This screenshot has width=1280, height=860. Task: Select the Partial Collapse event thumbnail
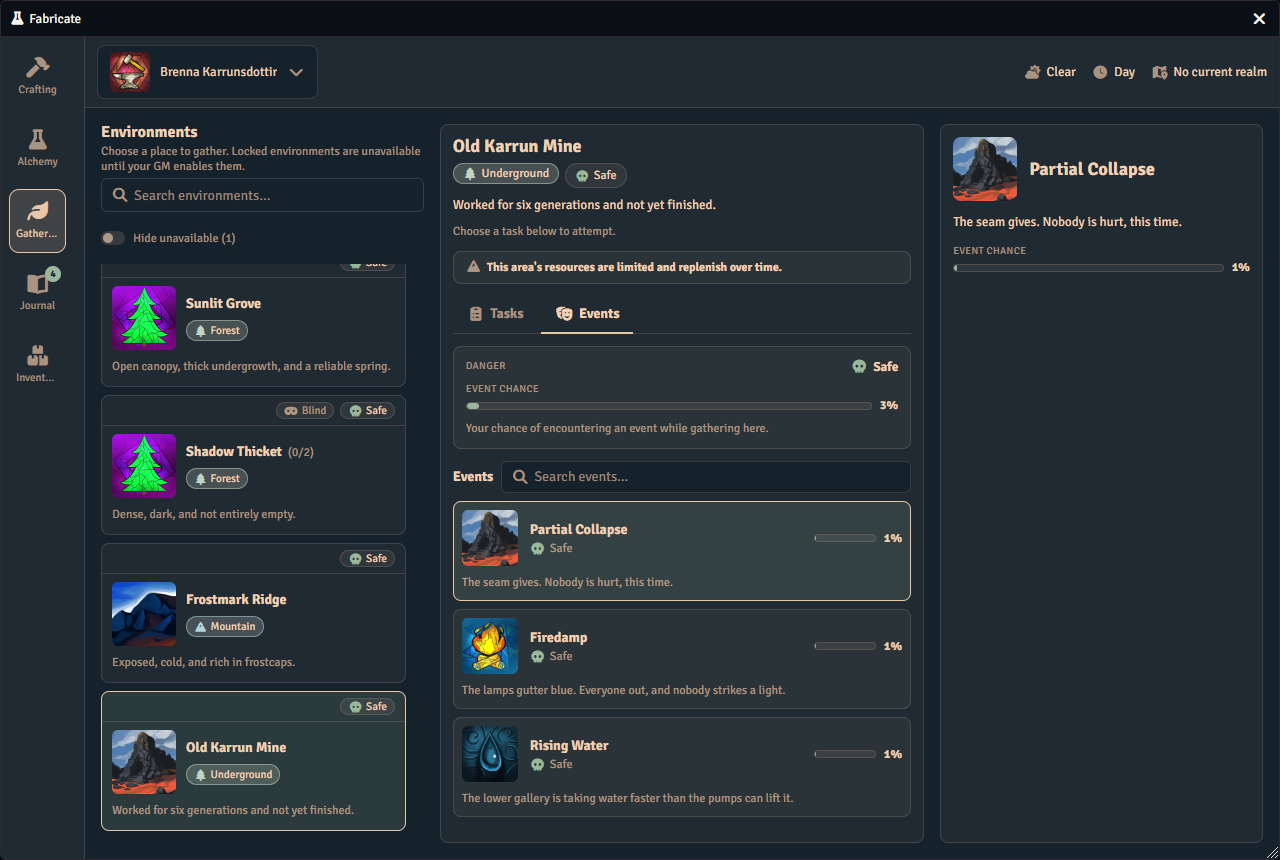pos(490,538)
